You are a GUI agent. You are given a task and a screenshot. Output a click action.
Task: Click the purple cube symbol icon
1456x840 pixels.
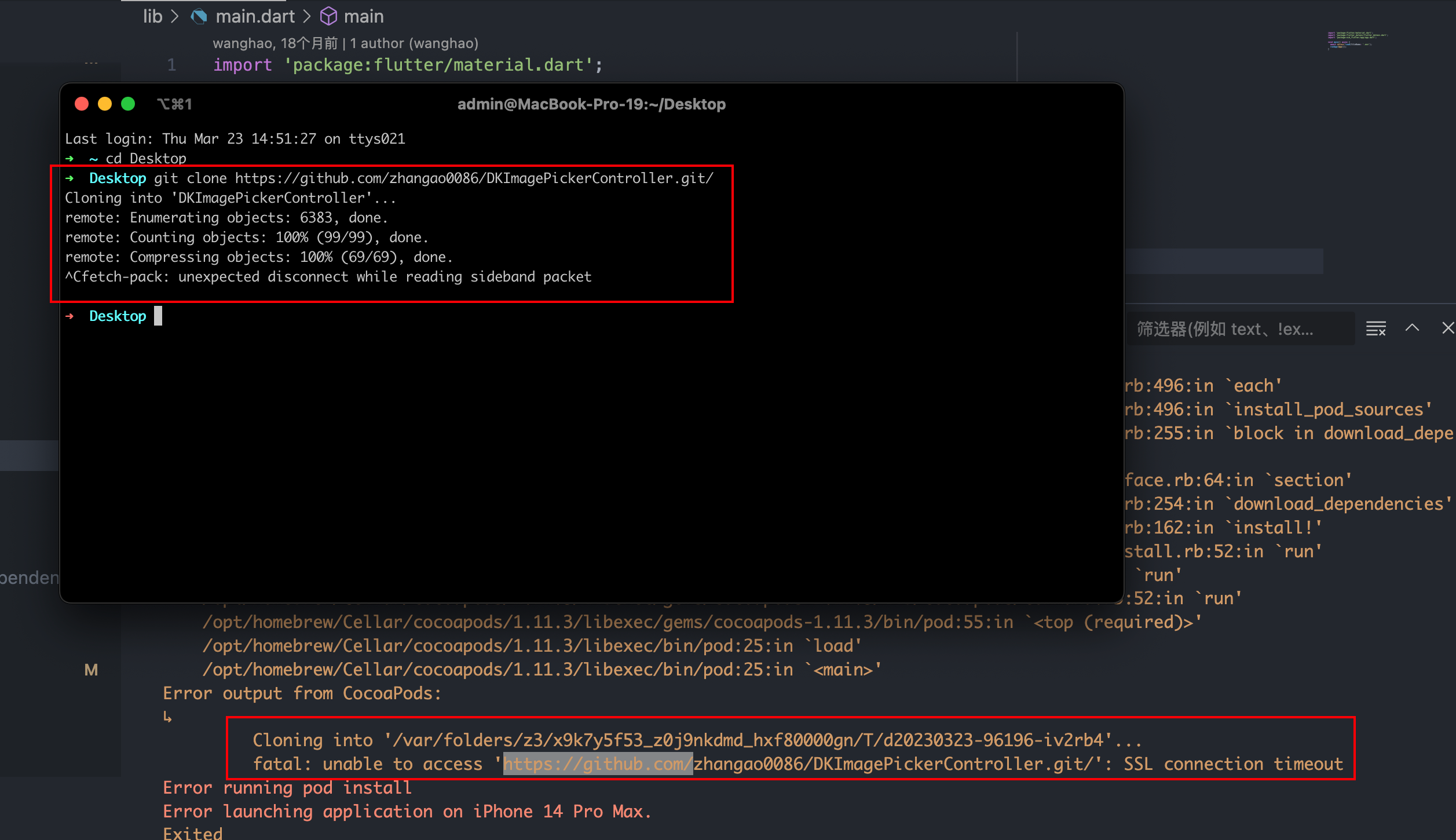pos(328,16)
